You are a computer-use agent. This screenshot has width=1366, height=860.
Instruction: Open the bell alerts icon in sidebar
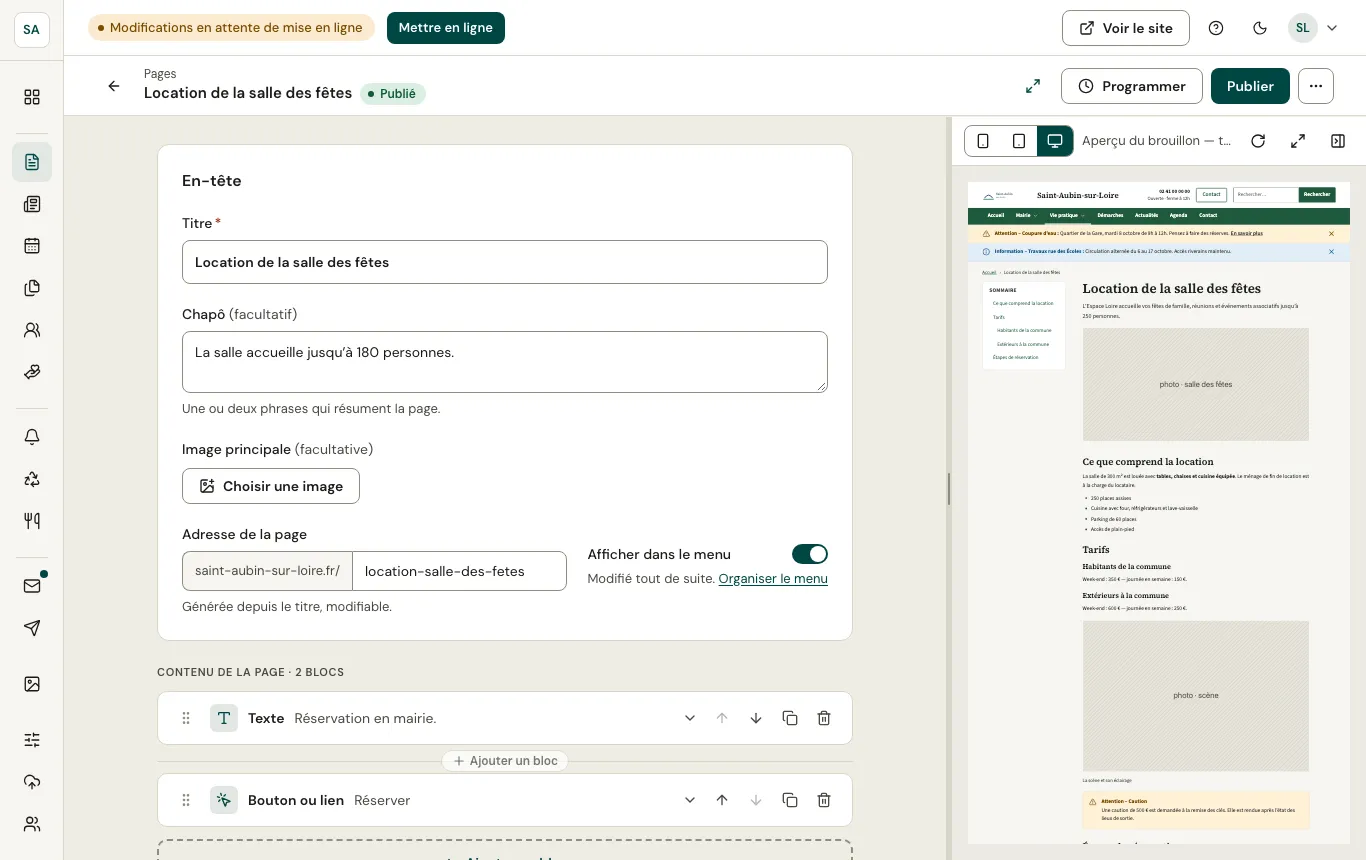(32, 437)
